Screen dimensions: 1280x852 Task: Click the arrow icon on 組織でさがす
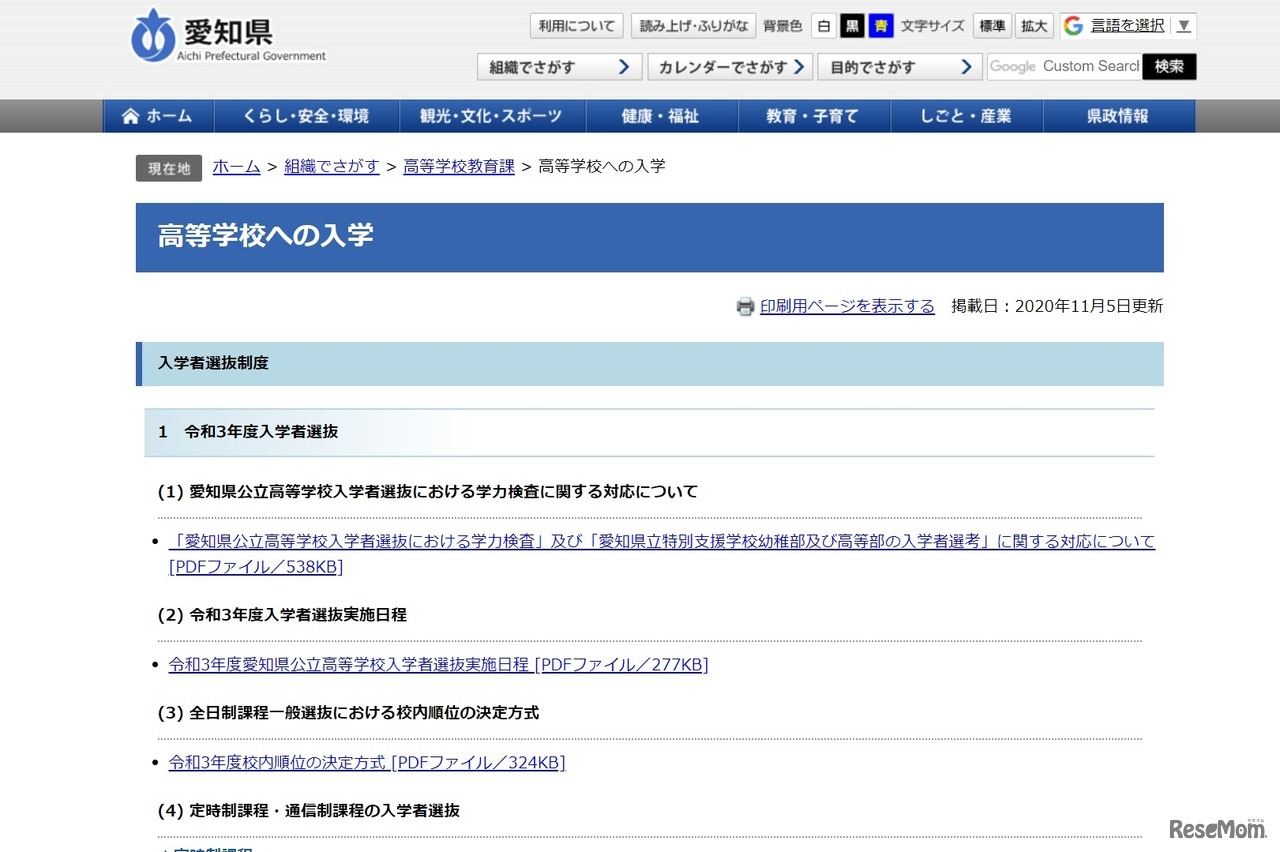coord(625,66)
